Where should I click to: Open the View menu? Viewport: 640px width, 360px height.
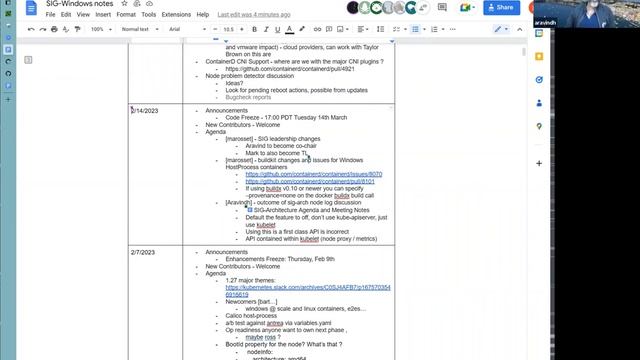(x=83, y=15)
